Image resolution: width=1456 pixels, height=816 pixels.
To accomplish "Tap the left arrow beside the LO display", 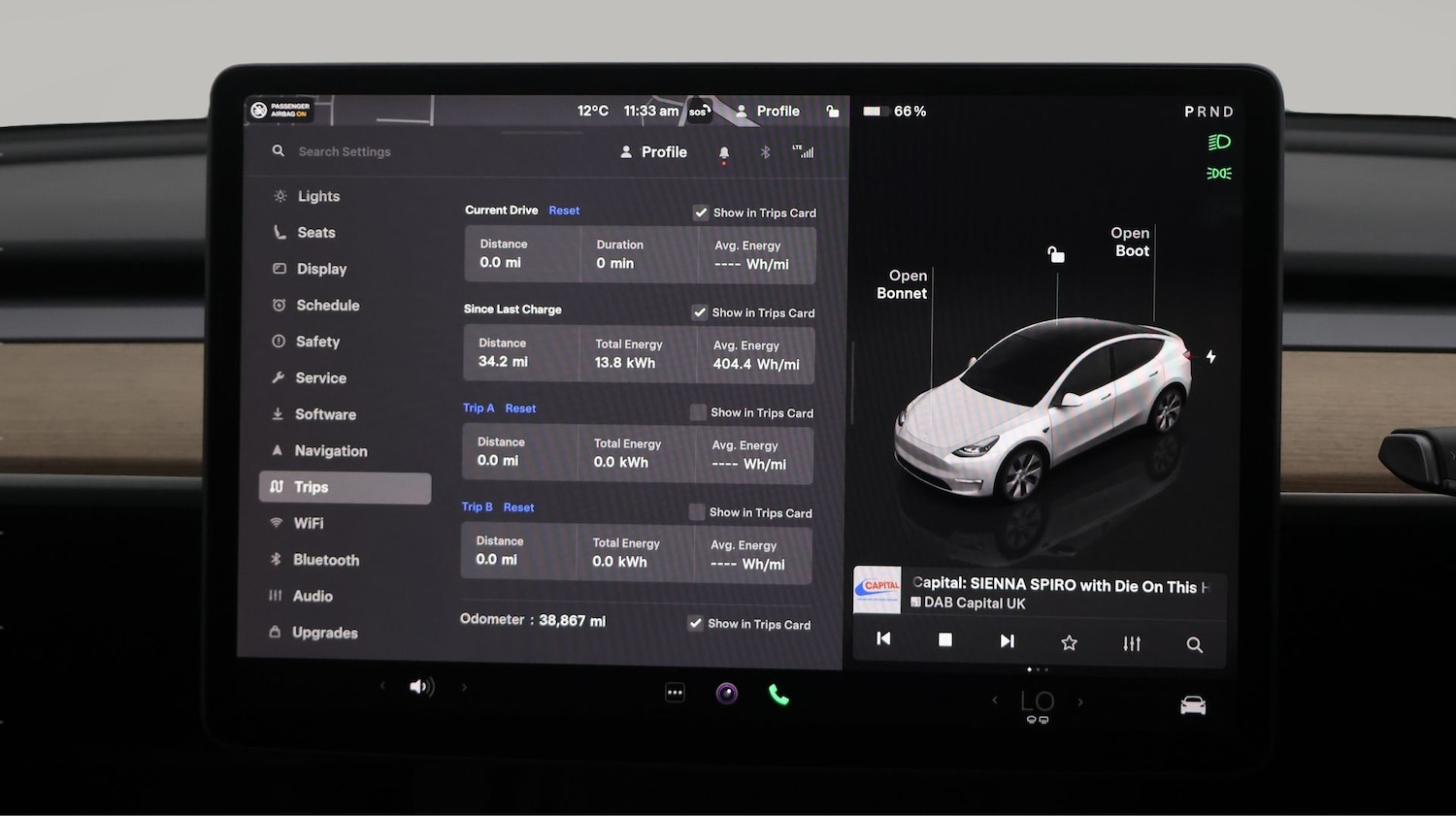I will point(994,700).
